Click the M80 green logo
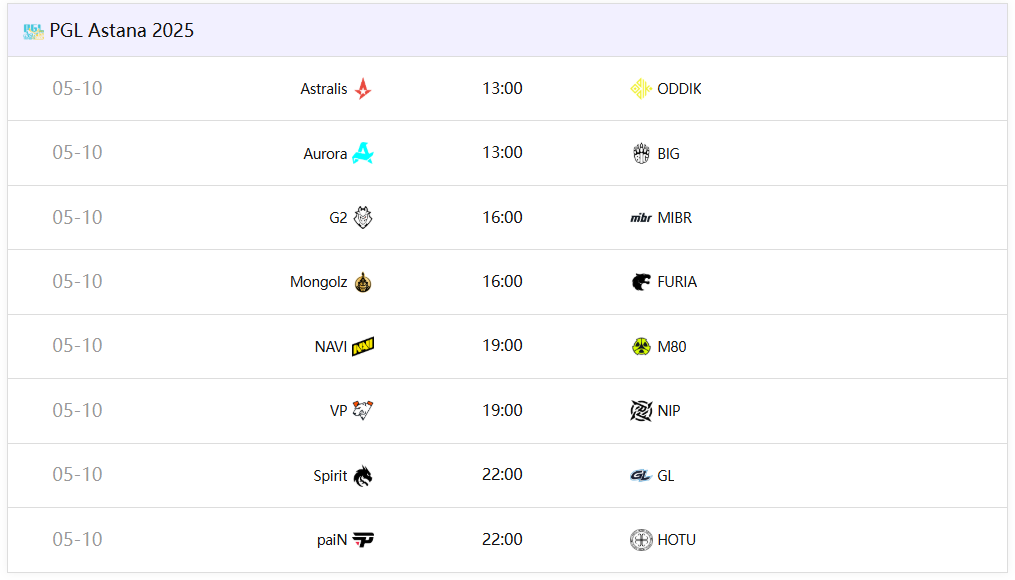The height and width of the screenshot is (580, 1015). click(x=641, y=347)
